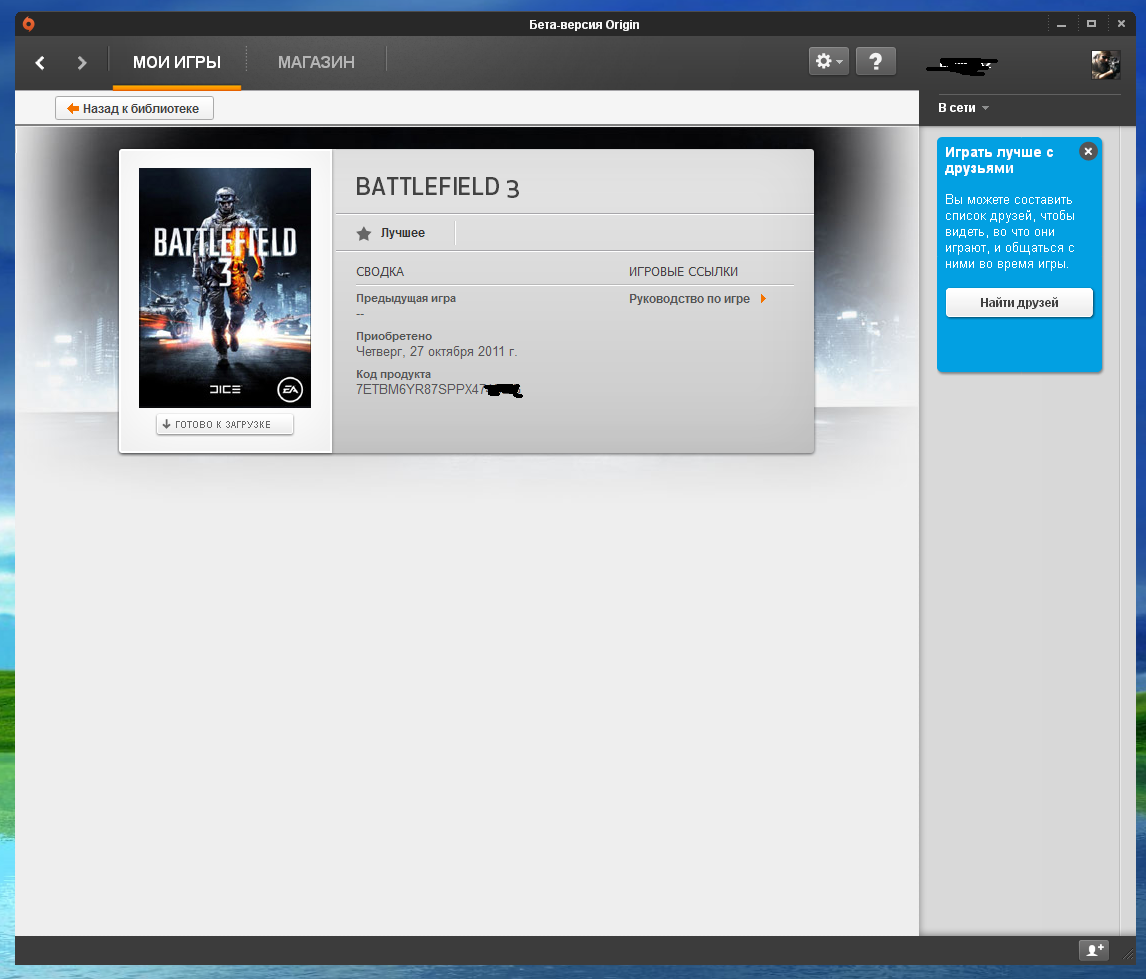Click 'Назад к библиотеке' back button
The height and width of the screenshot is (979, 1146).
[134, 108]
